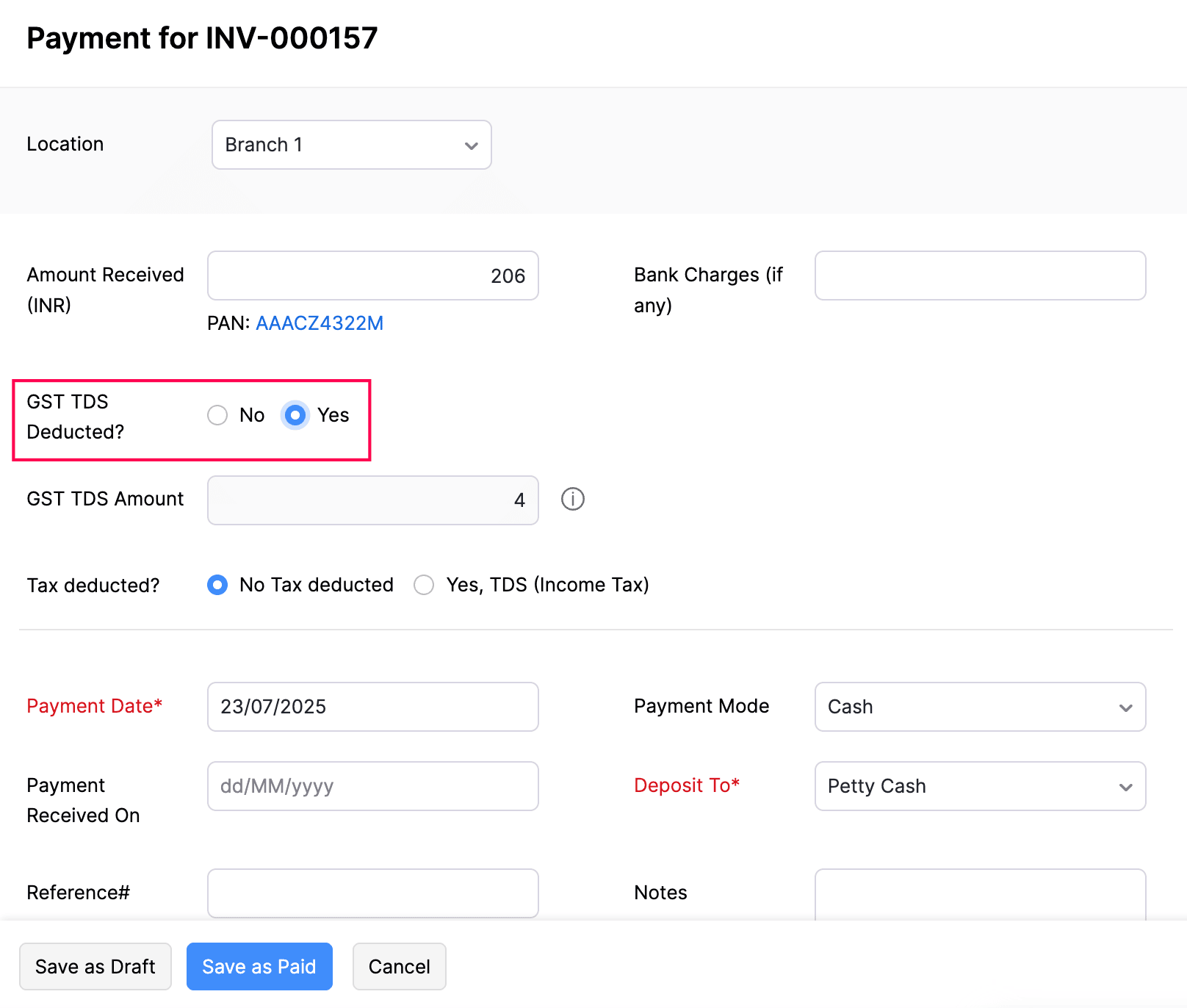Image resolution: width=1187 pixels, height=1008 pixels.
Task: Open the PAN AAACZ4322M link
Action: tap(320, 323)
